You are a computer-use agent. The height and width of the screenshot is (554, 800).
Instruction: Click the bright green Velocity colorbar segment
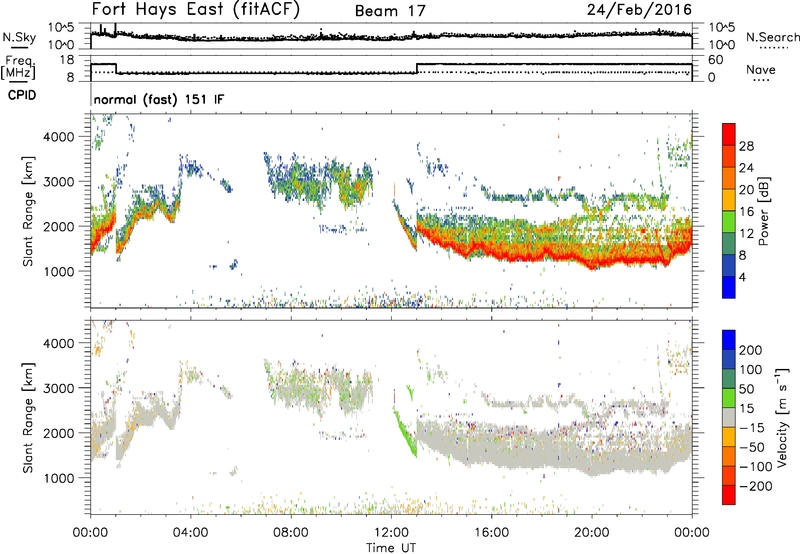(x=729, y=398)
